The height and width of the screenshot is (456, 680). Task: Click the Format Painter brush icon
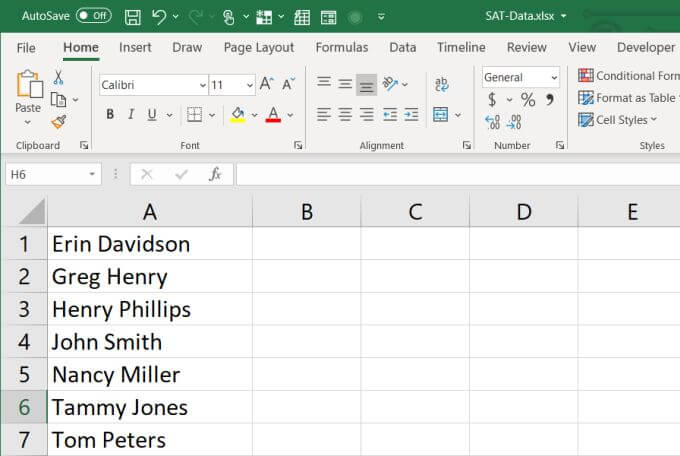pyautogui.click(x=59, y=122)
